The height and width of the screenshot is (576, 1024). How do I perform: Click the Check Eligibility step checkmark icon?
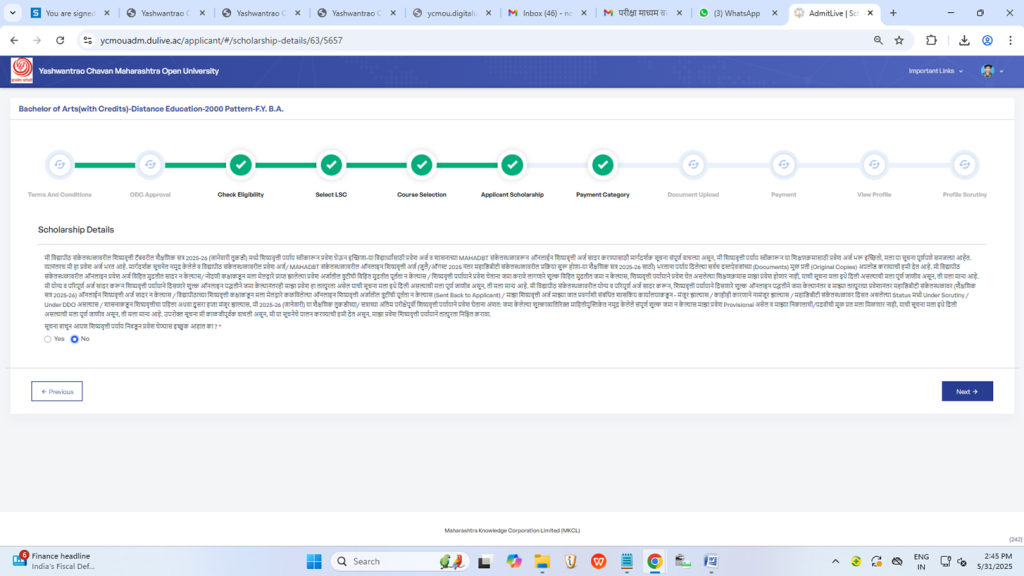point(240,164)
